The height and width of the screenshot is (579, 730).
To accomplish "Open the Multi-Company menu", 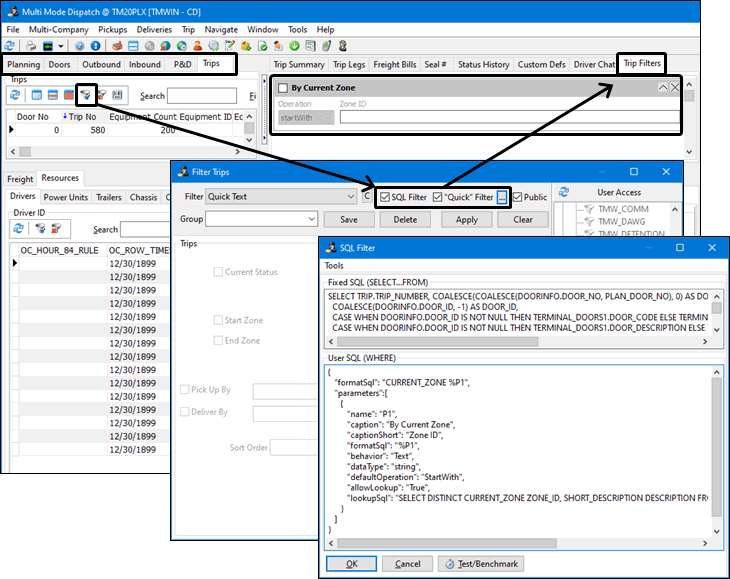I will click(x=59, y=29).
